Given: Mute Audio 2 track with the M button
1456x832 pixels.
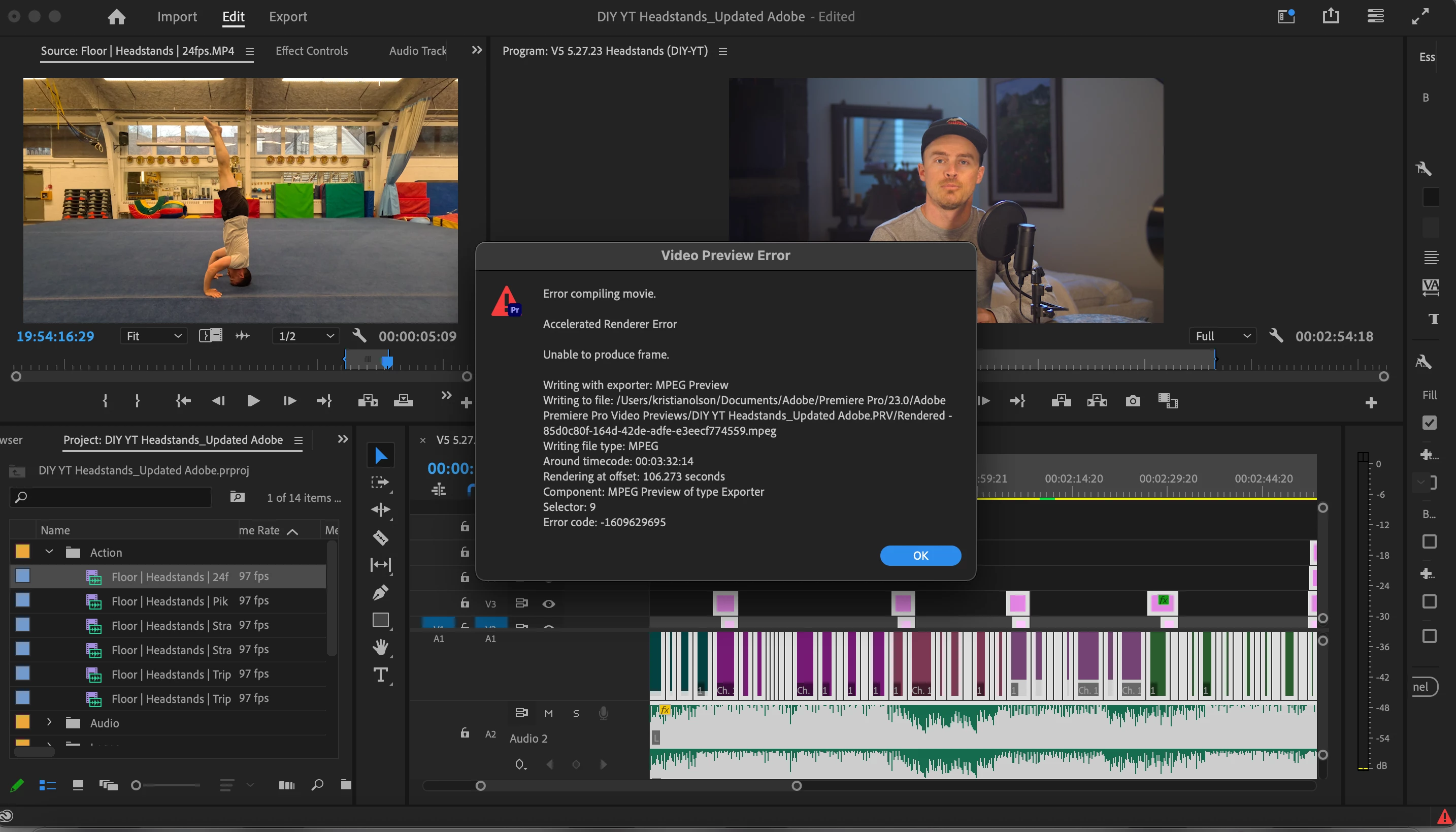Looking at the screenshot, I should tap(548, 713).
